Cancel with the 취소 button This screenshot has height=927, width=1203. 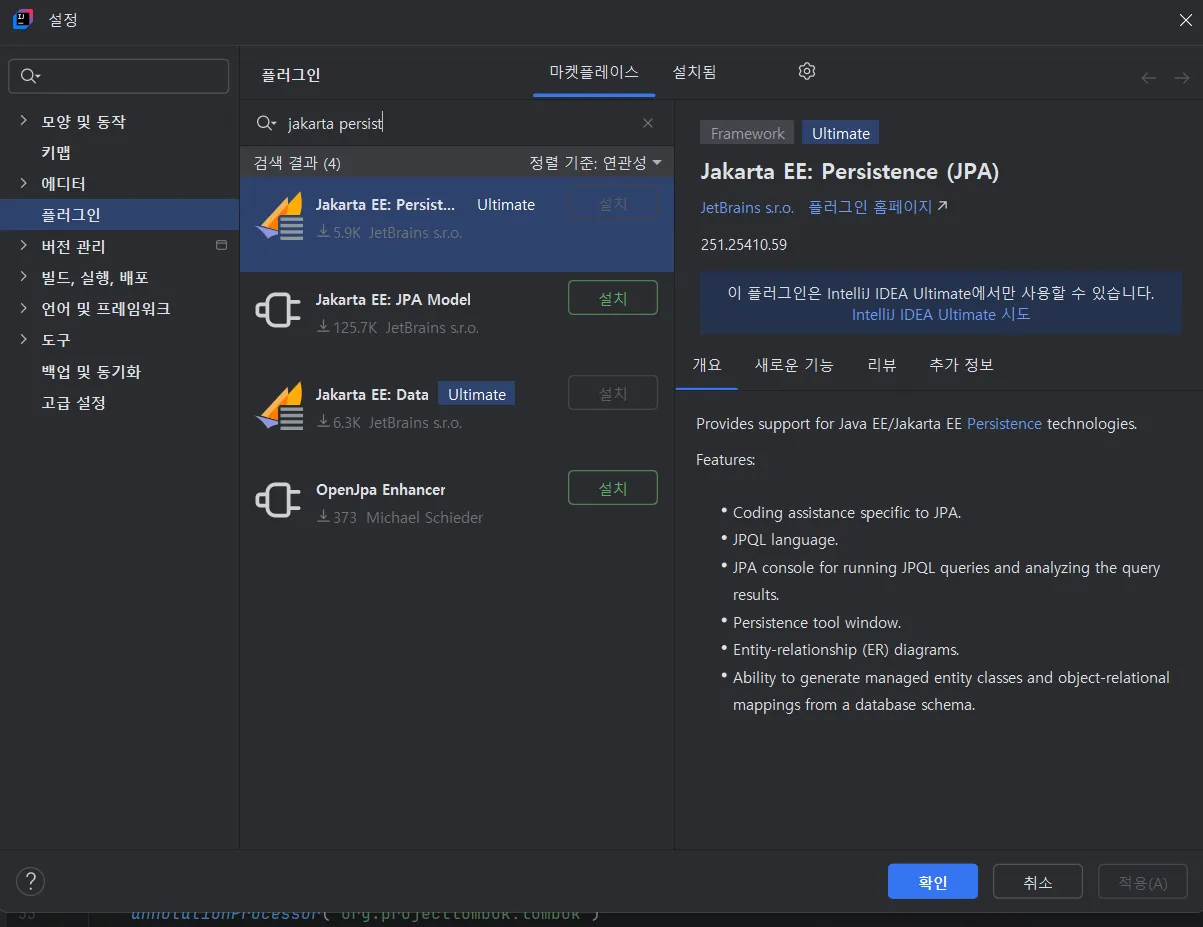pyautogui.click(x=1038, y=882)
